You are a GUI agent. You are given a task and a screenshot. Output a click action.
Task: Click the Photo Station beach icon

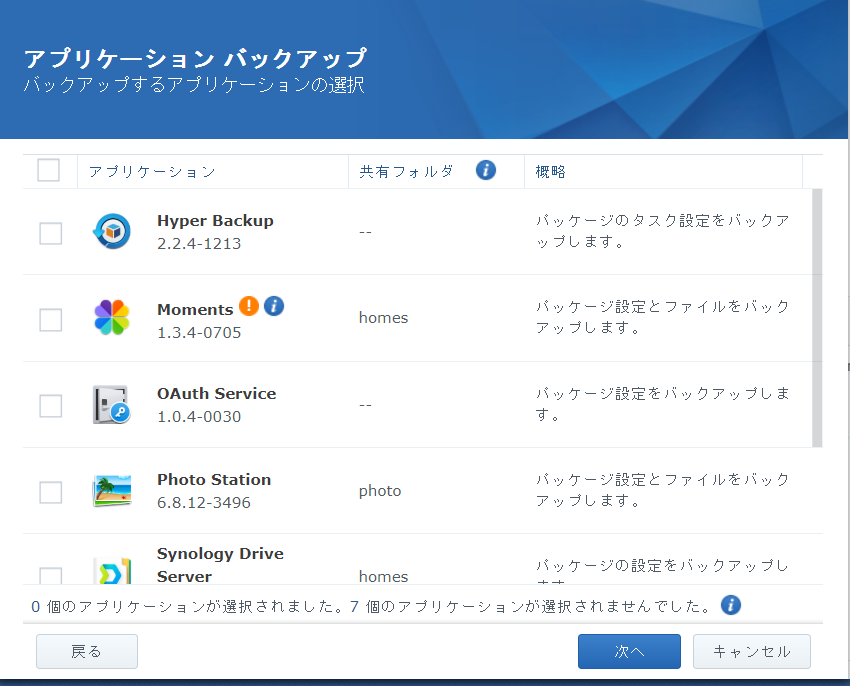pyautogui.click(x=112, y=490)
